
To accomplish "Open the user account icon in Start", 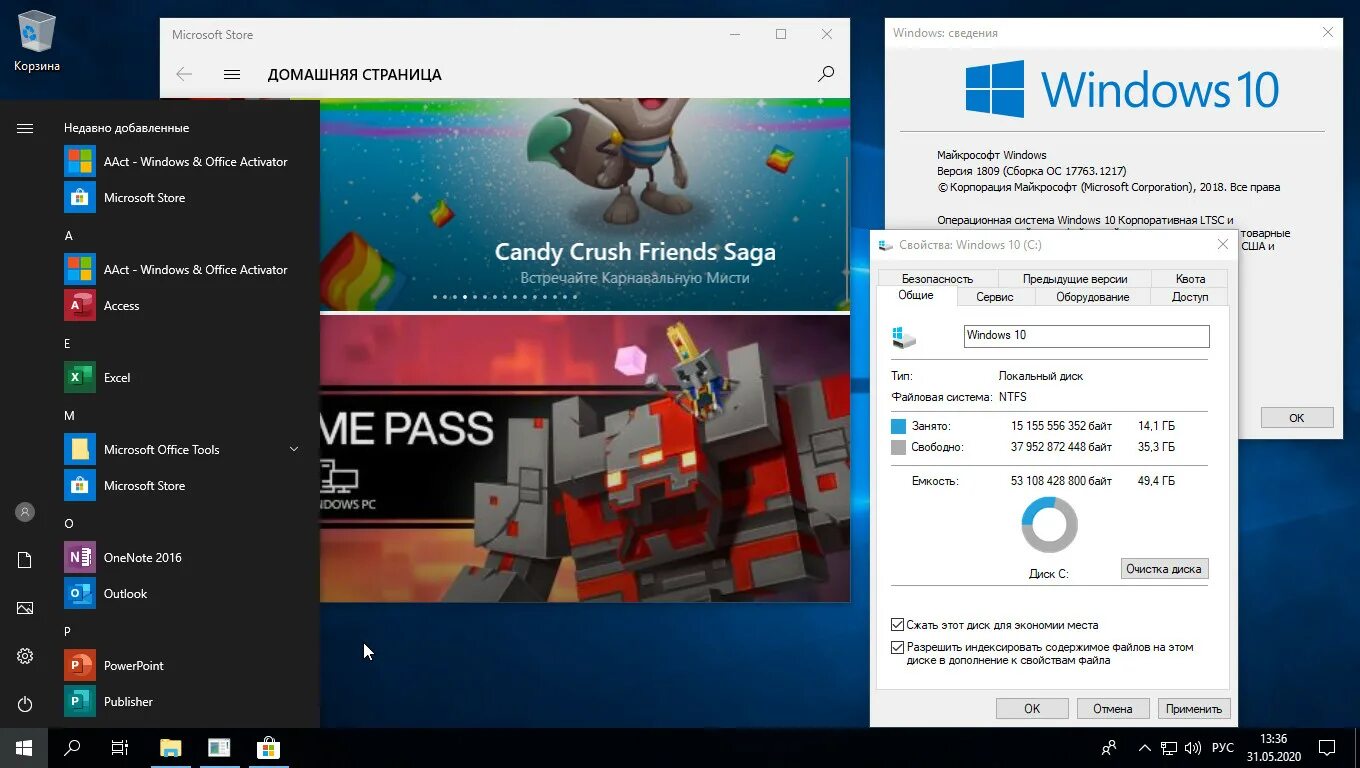I will [25, 512].
